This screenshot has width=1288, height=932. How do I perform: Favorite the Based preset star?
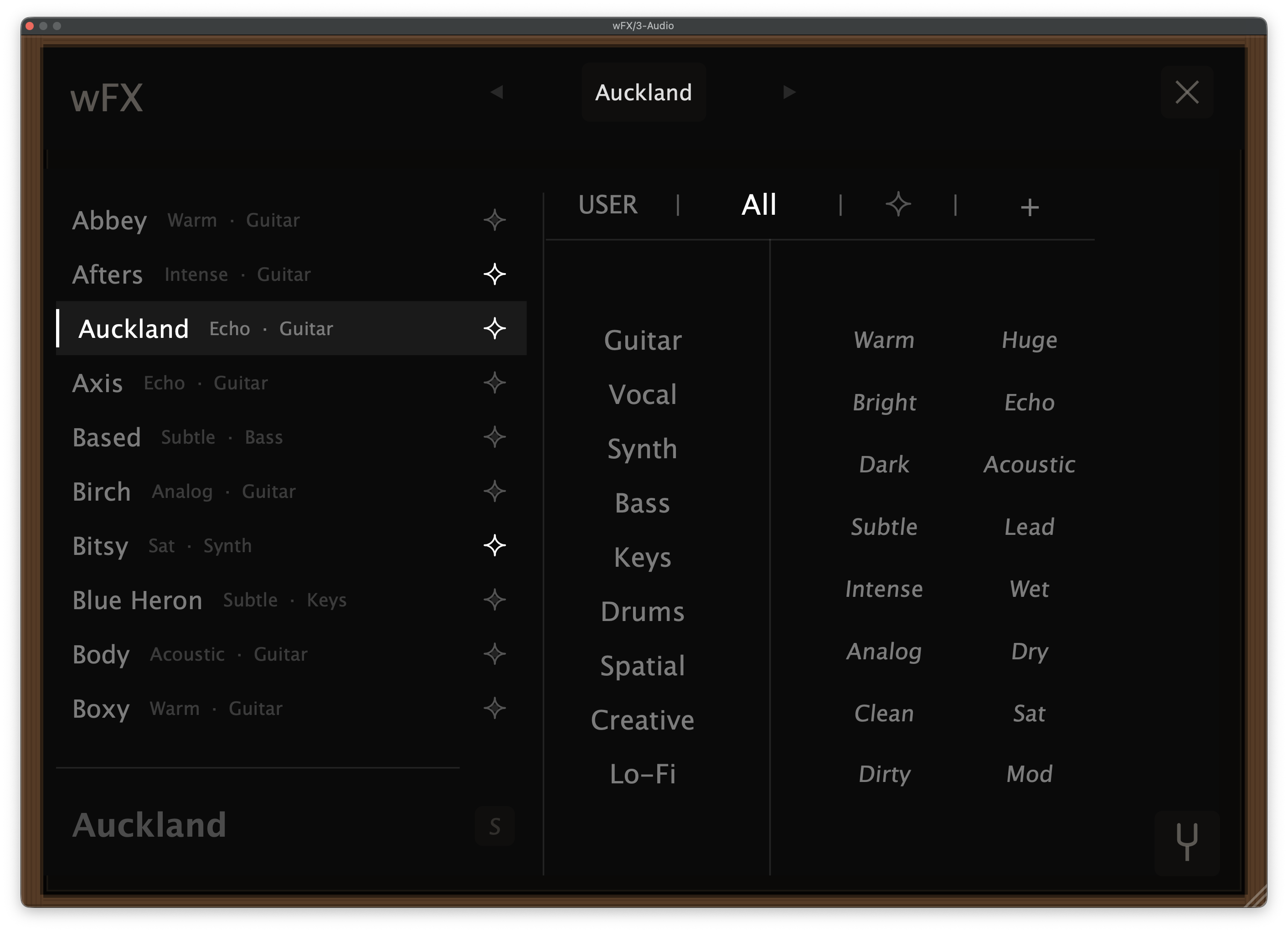(x=494, y=437)
